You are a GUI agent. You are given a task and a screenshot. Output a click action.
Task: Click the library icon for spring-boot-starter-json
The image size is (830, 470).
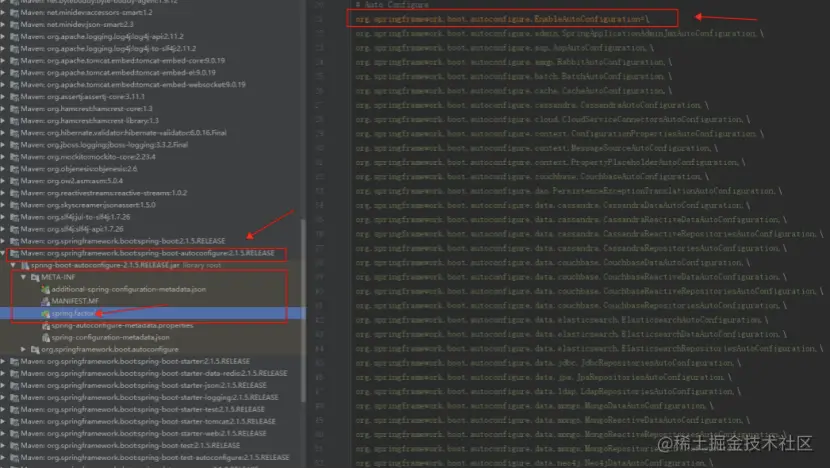tap(15, 385)
